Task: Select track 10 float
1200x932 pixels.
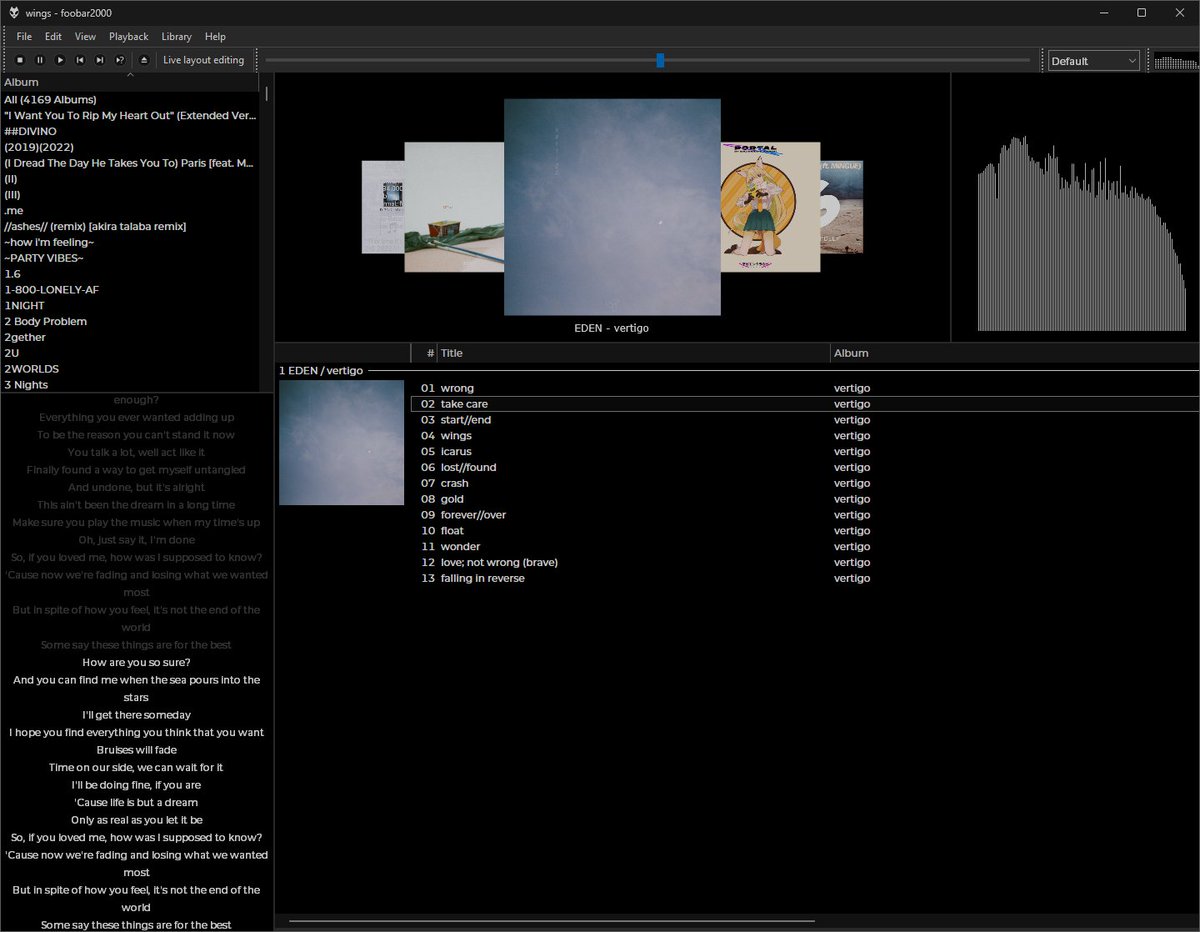Action: pyautogui.click(x=805, y=531)
